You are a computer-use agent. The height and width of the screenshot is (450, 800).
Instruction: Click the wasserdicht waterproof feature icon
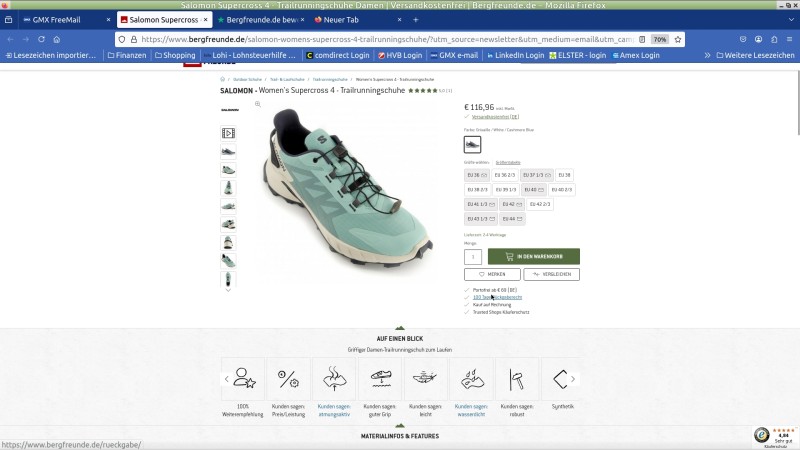coord(471,379)
